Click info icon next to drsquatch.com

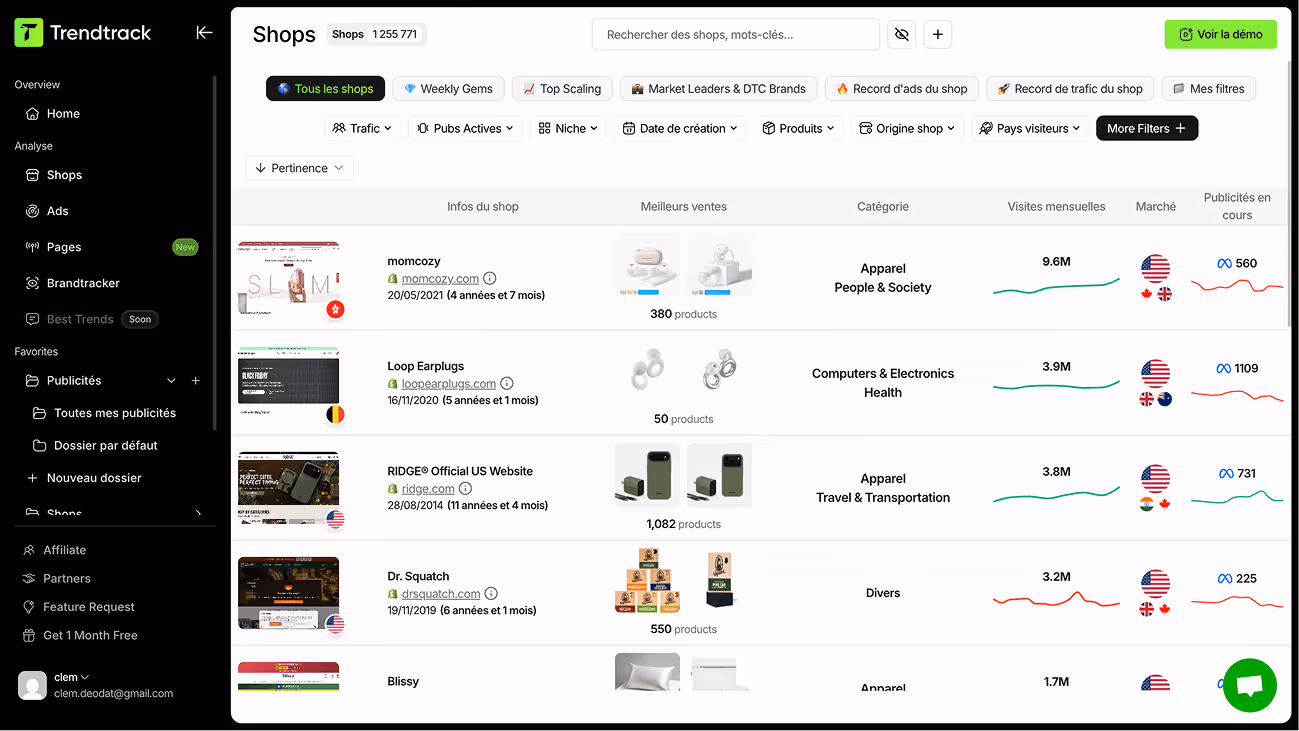click(x=491, y=594)
